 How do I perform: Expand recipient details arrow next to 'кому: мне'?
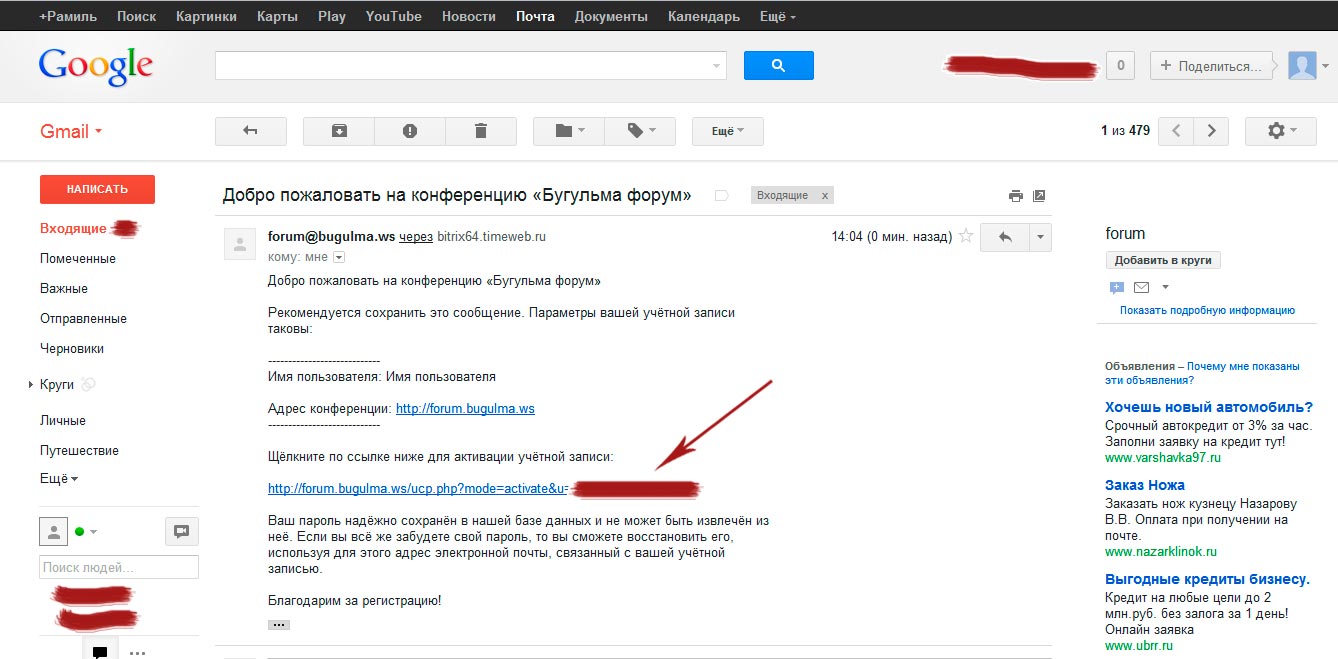point(338,257)
